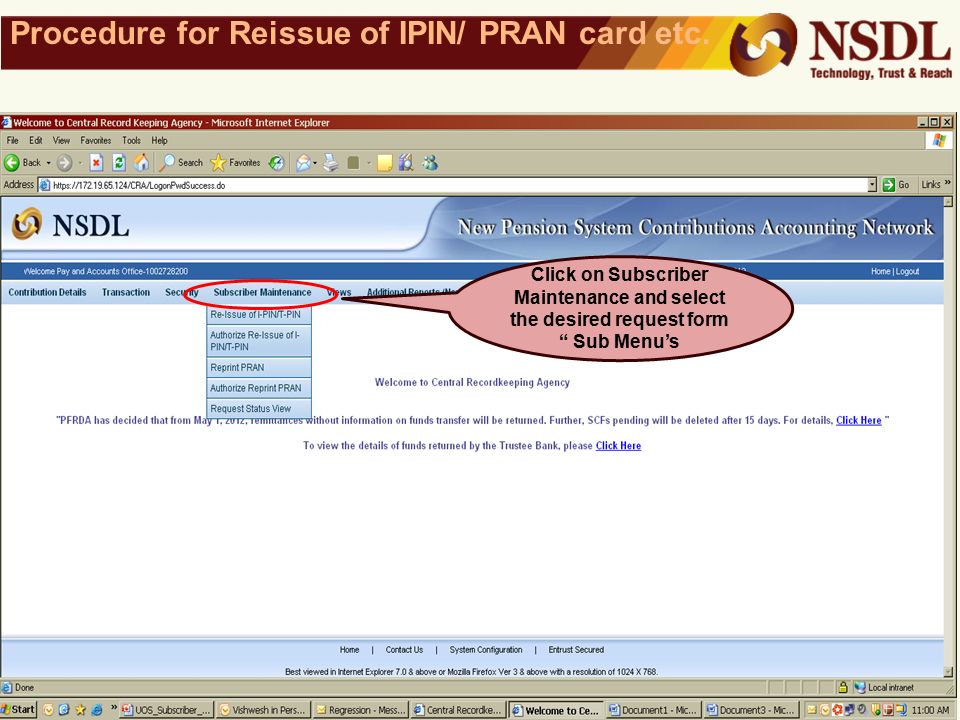Select Re-Issue of I-PIN/T-PIN submenu item
The height and width of the screenshot is (720, 960).
(259, 315)
